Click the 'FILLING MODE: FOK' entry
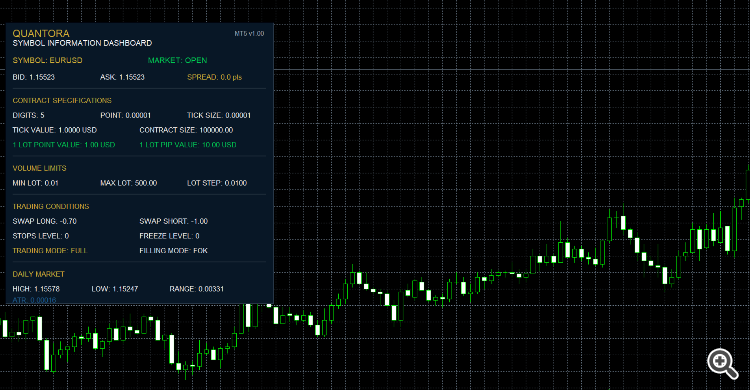 (x=173, y=251)
